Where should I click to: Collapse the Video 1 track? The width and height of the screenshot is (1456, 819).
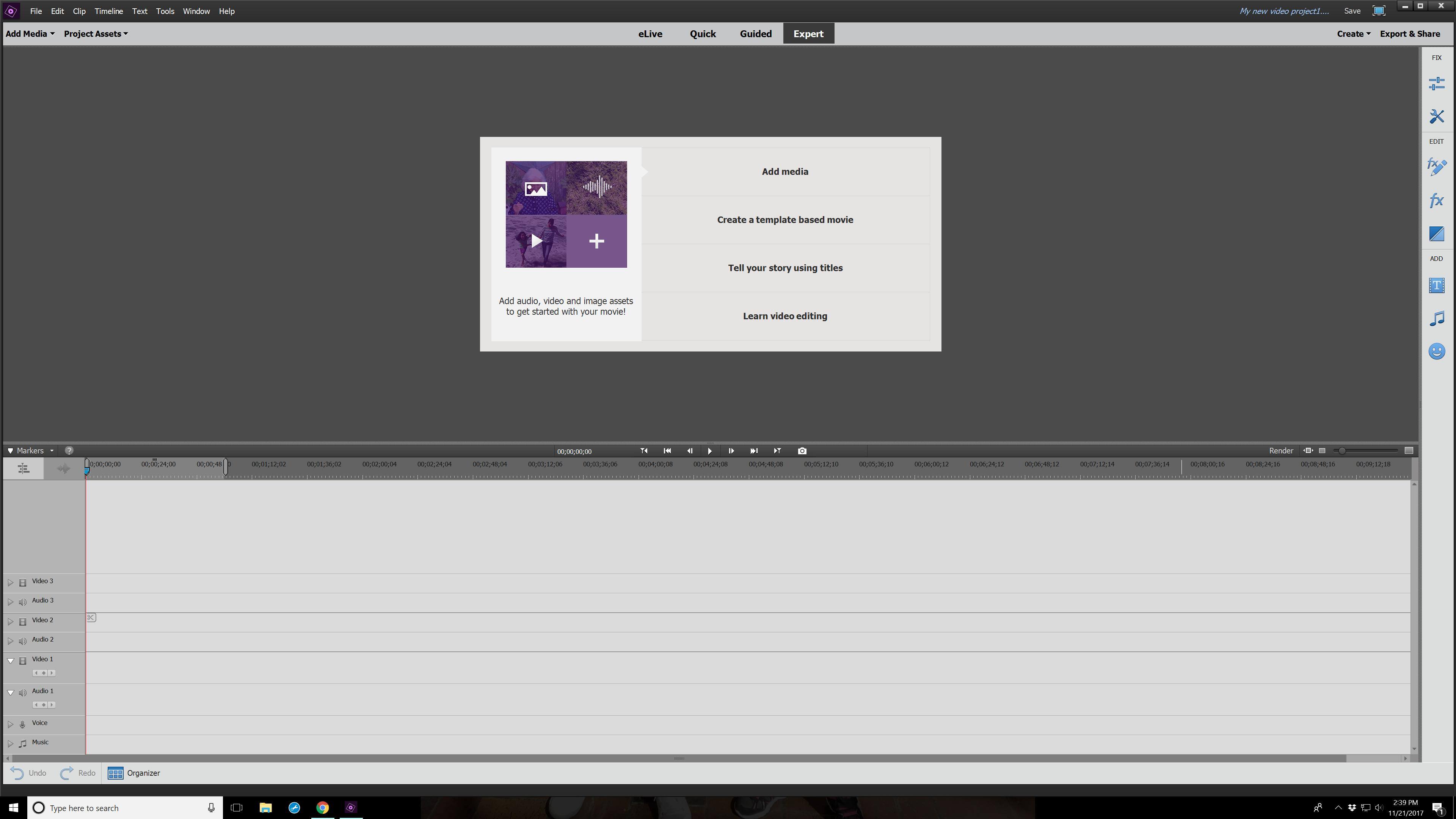[10, 660]
